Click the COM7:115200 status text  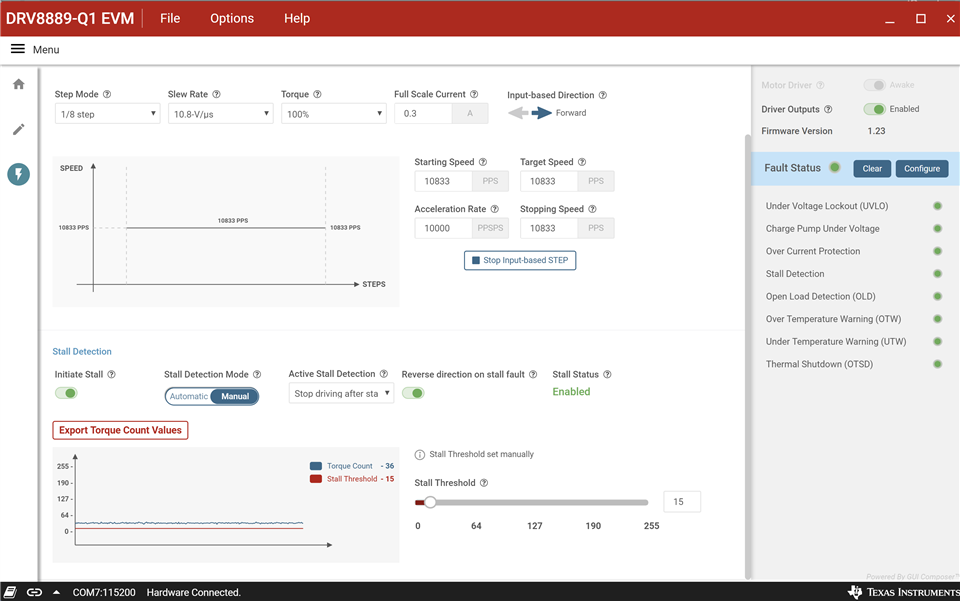tap(104, 592)
